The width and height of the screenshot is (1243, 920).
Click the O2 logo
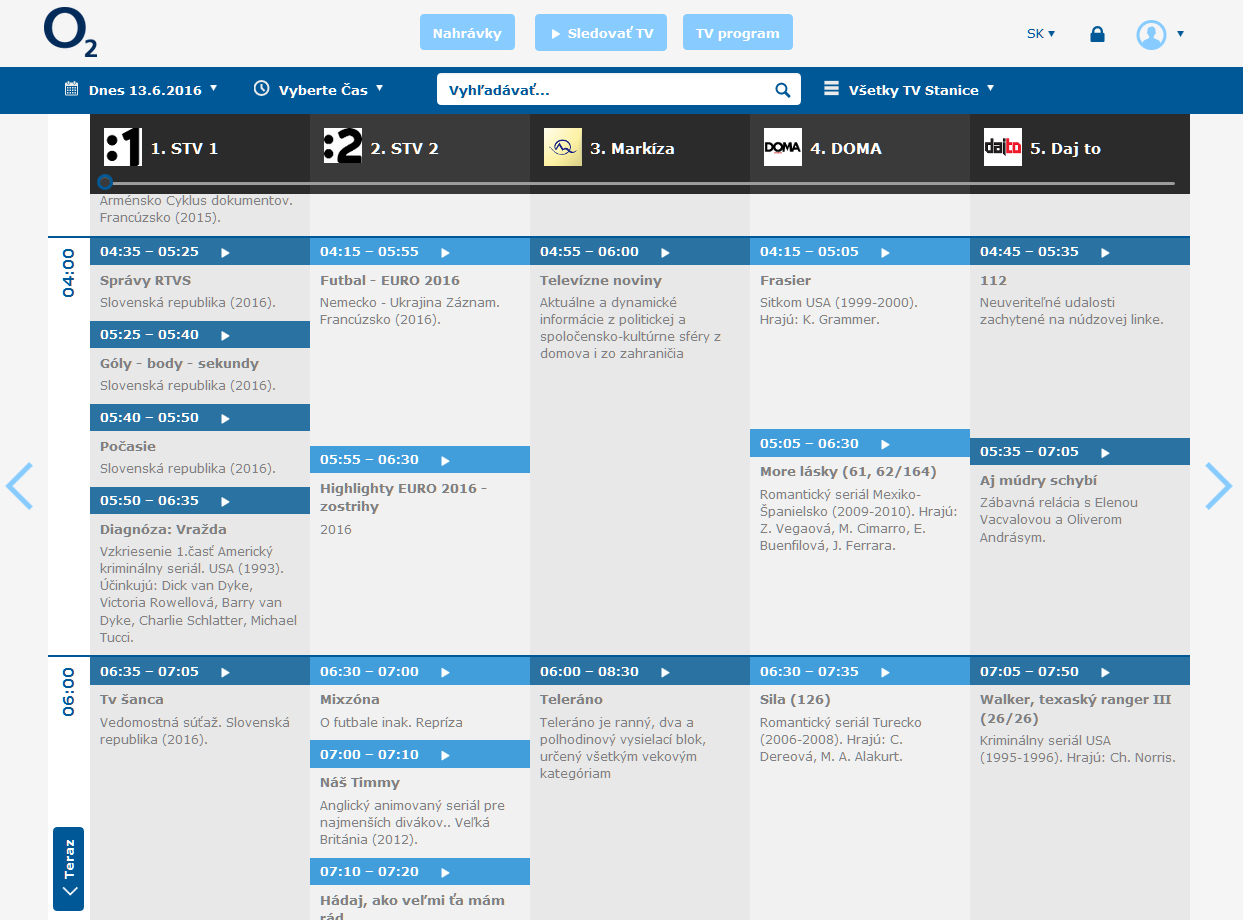[x=70, y=34]
